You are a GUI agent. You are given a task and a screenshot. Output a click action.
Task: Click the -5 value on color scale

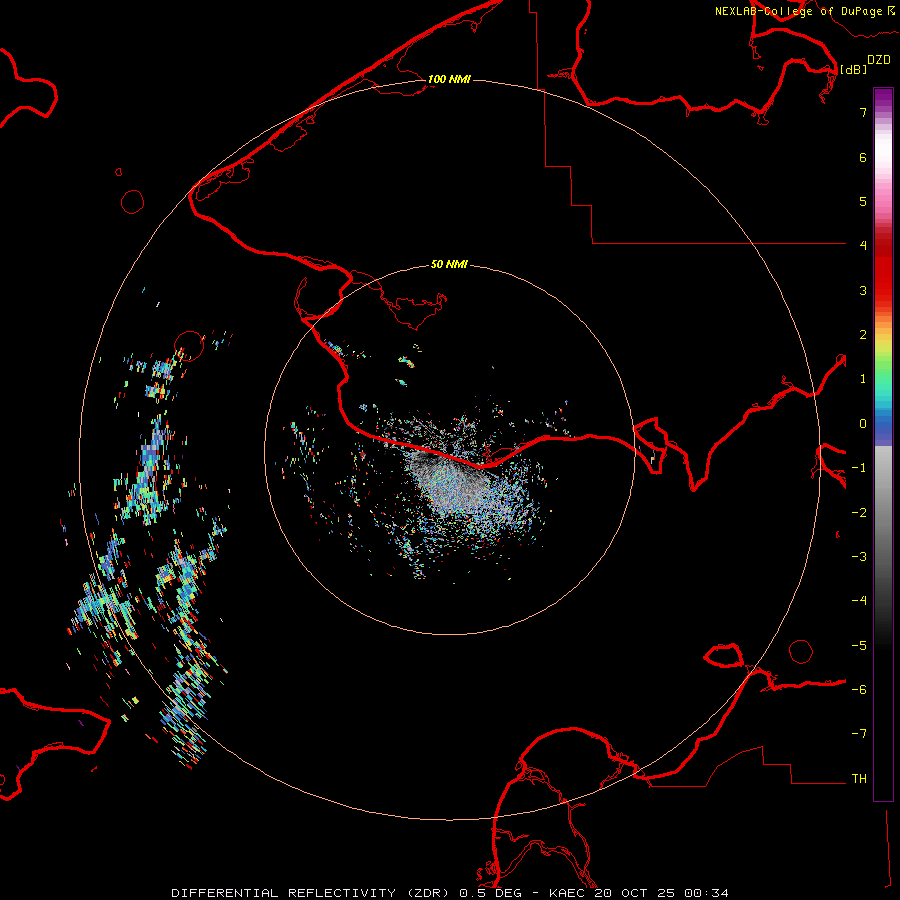point(859,646)
